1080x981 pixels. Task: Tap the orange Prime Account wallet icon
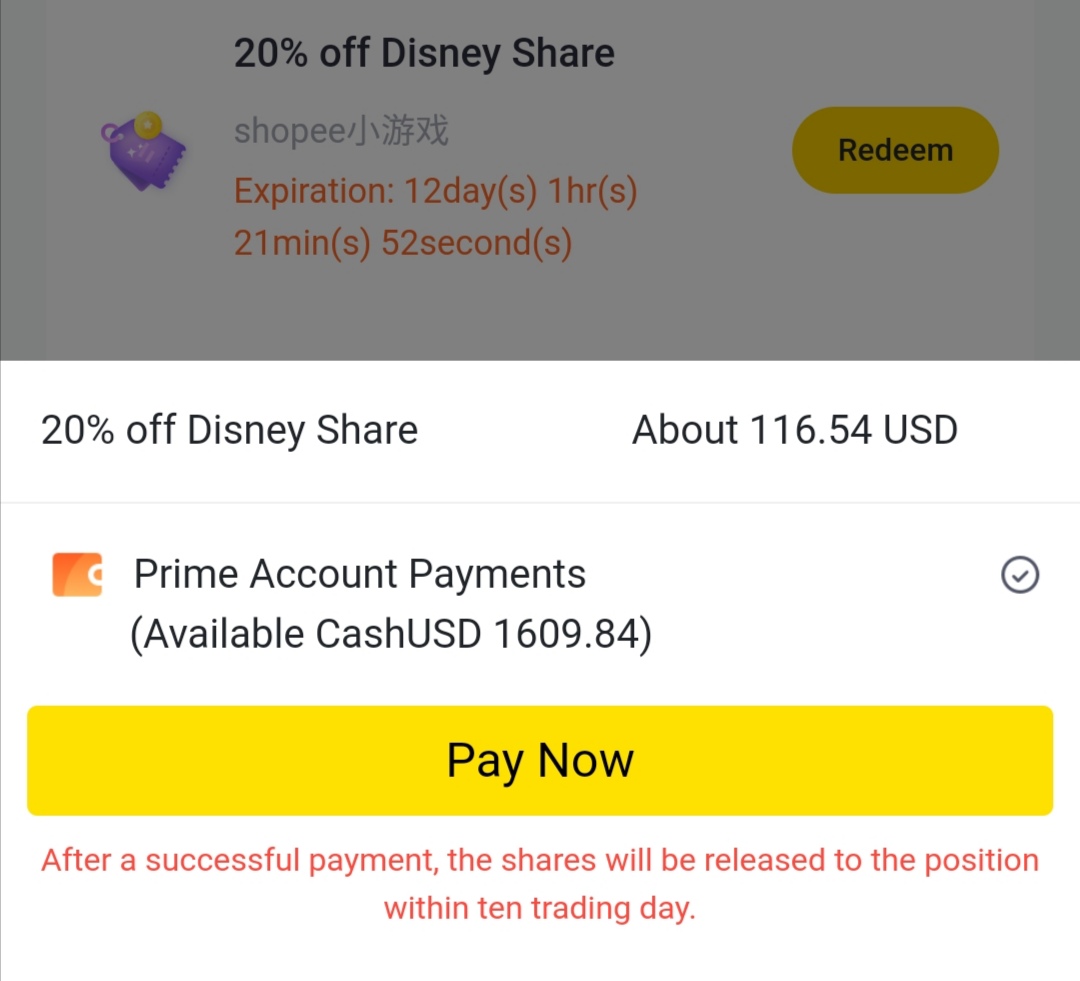(x=77, y=575)
